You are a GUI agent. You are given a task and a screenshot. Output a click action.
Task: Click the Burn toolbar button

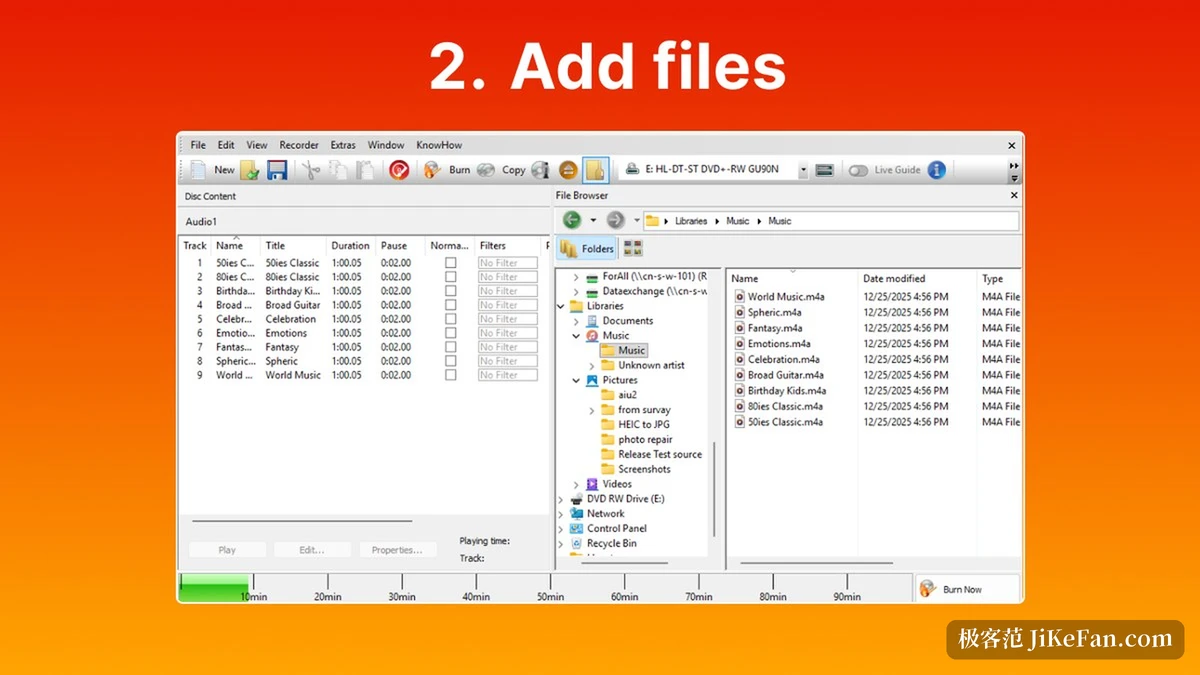click(447, 170)
